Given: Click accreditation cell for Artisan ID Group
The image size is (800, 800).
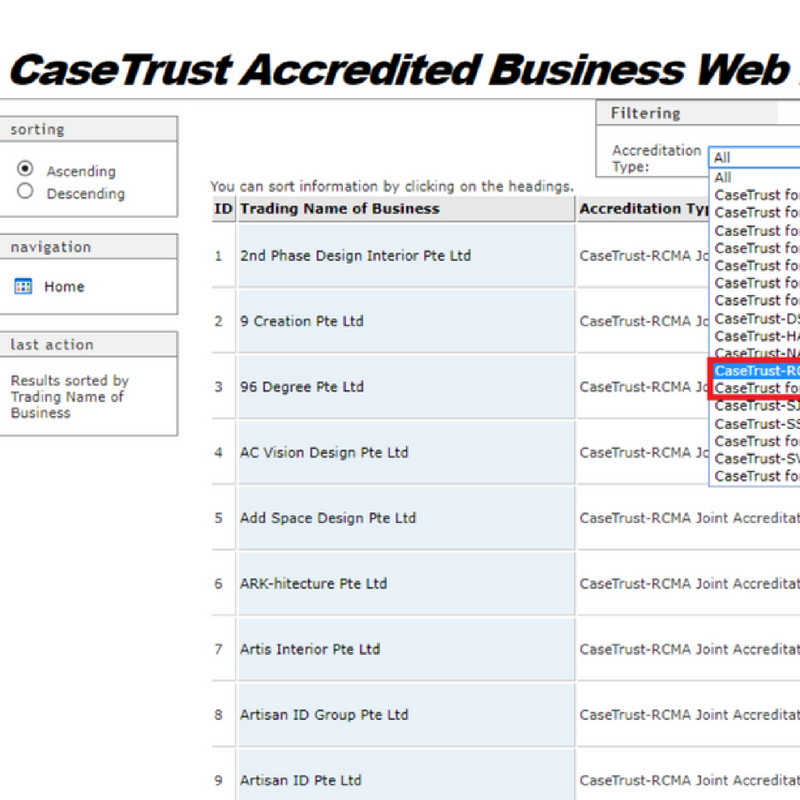Looking at the screenshot, I should tap(689, 715).
